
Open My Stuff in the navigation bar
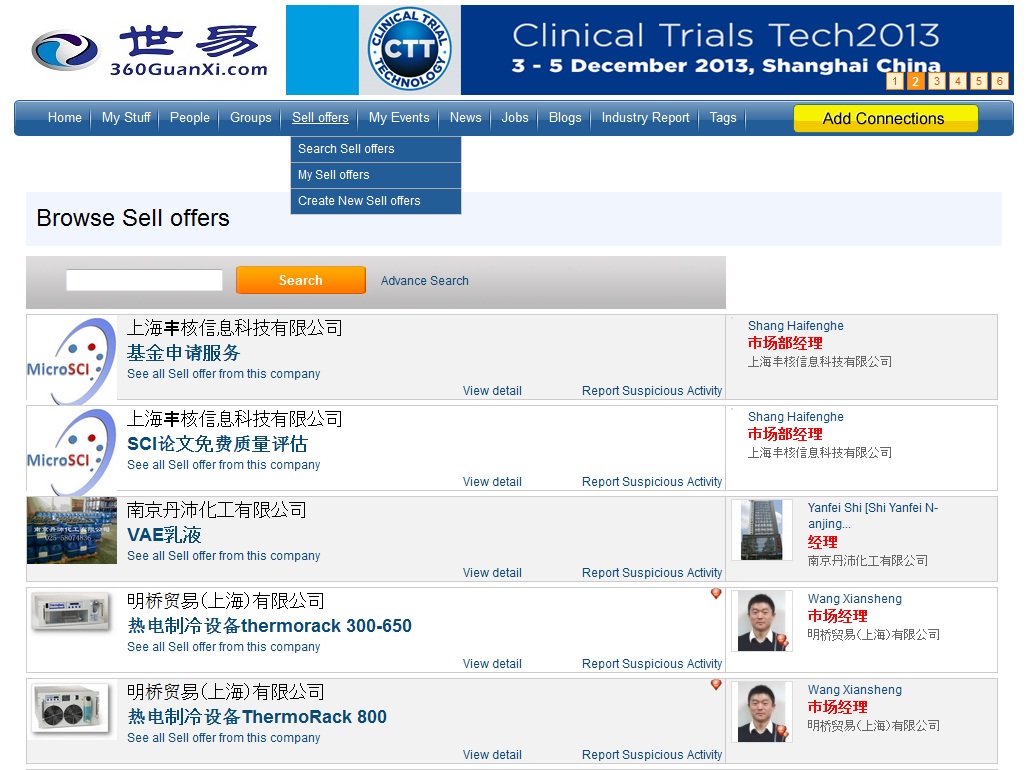point(126,118)
